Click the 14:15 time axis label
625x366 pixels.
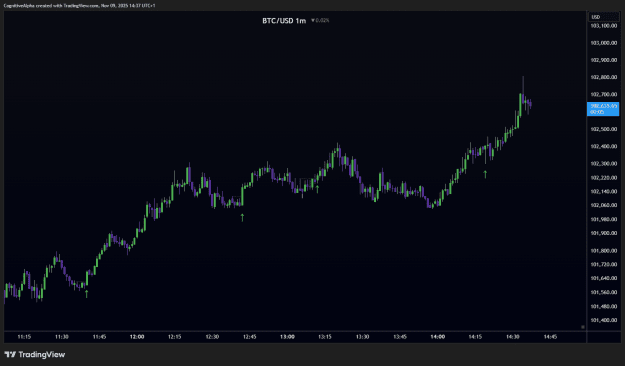475,337
